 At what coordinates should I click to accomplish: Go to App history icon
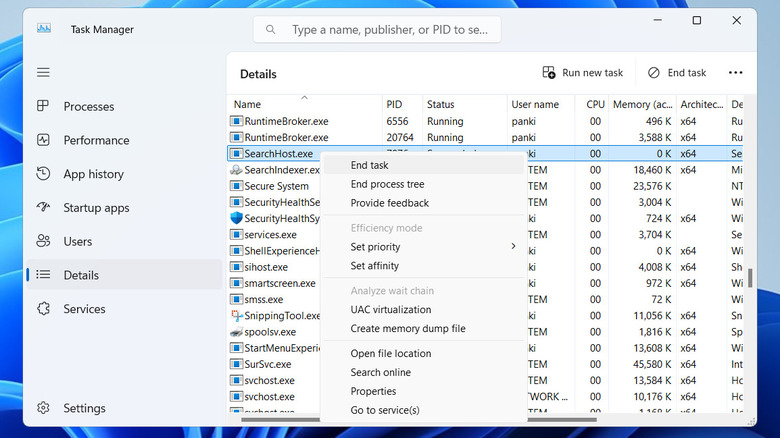coord(43,174)
